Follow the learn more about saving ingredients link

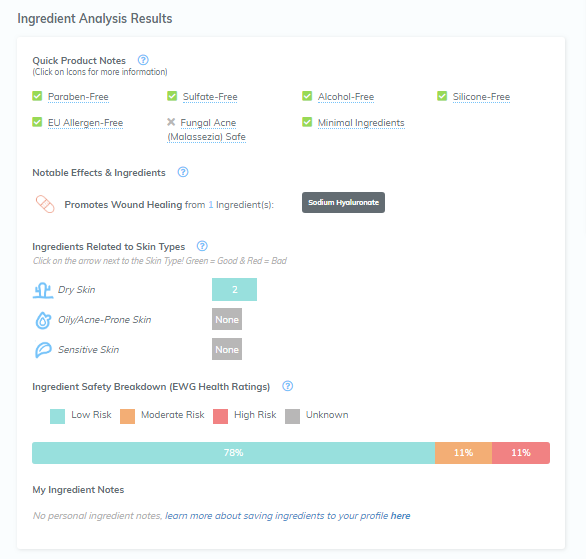[288, 516]
